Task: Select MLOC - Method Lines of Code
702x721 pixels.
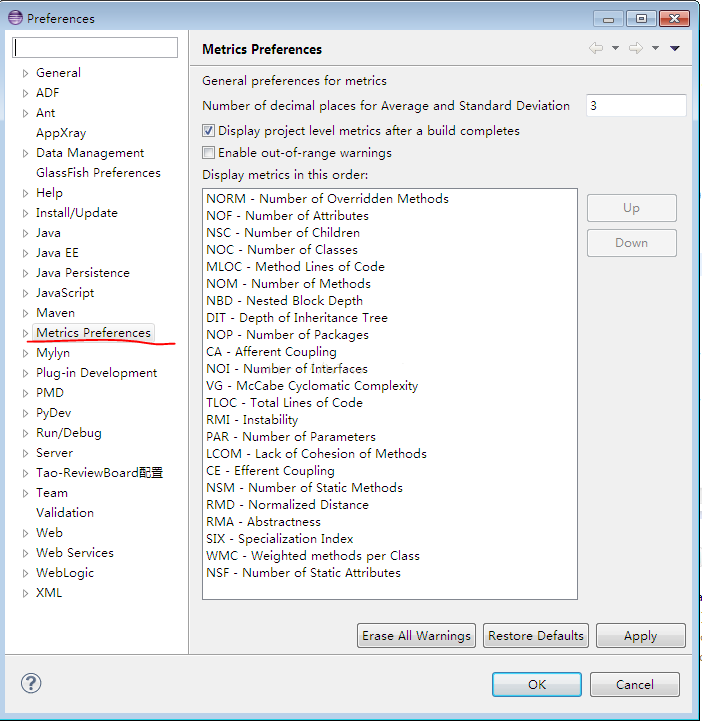Action: click(295, 267)
